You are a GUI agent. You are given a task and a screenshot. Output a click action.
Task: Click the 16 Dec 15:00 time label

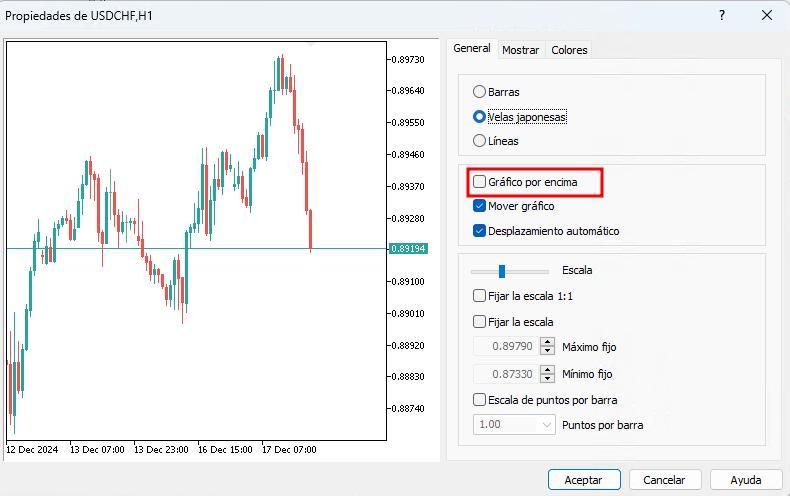225,450
